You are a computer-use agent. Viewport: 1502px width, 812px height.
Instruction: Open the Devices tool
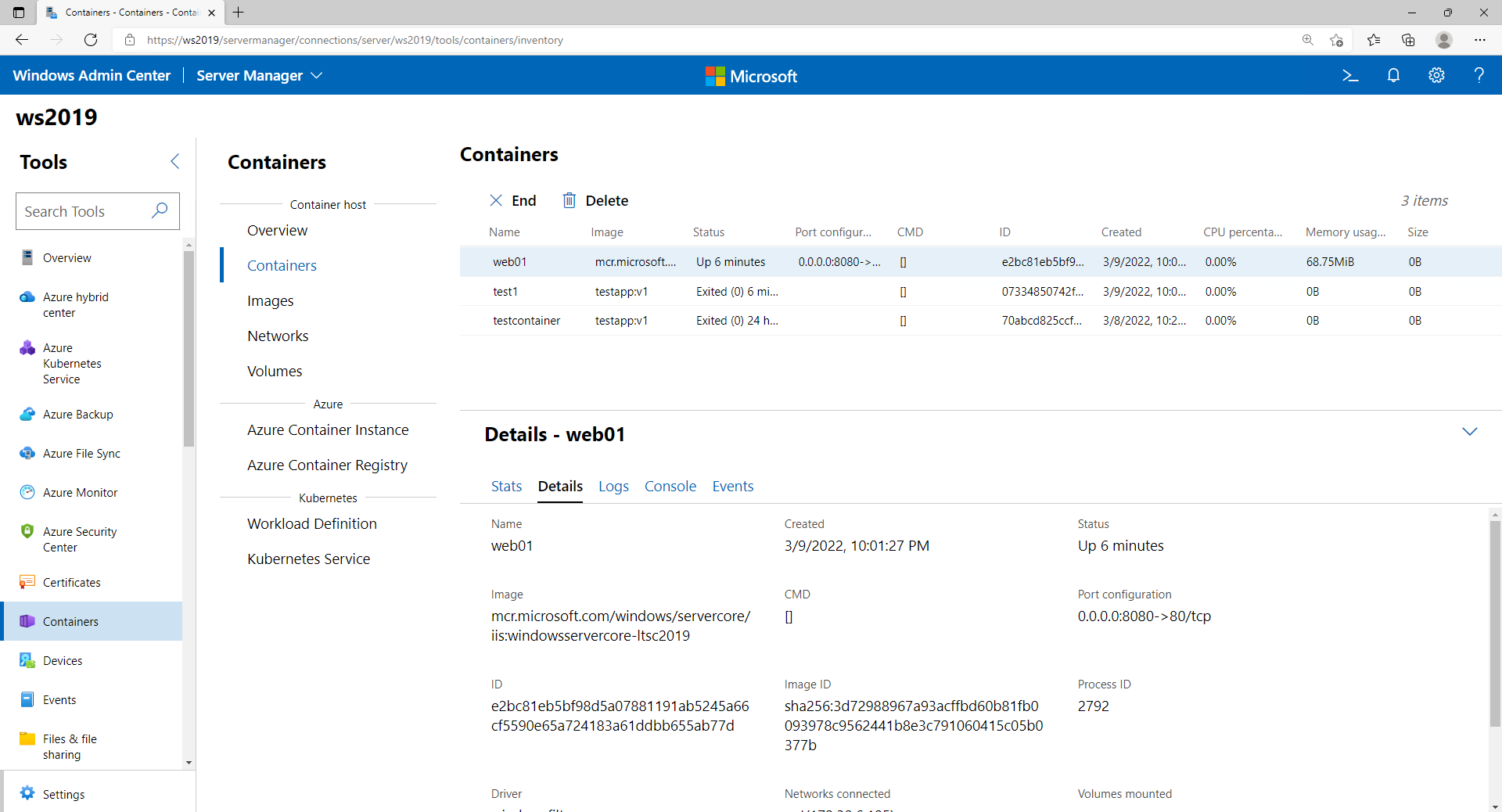63,660
